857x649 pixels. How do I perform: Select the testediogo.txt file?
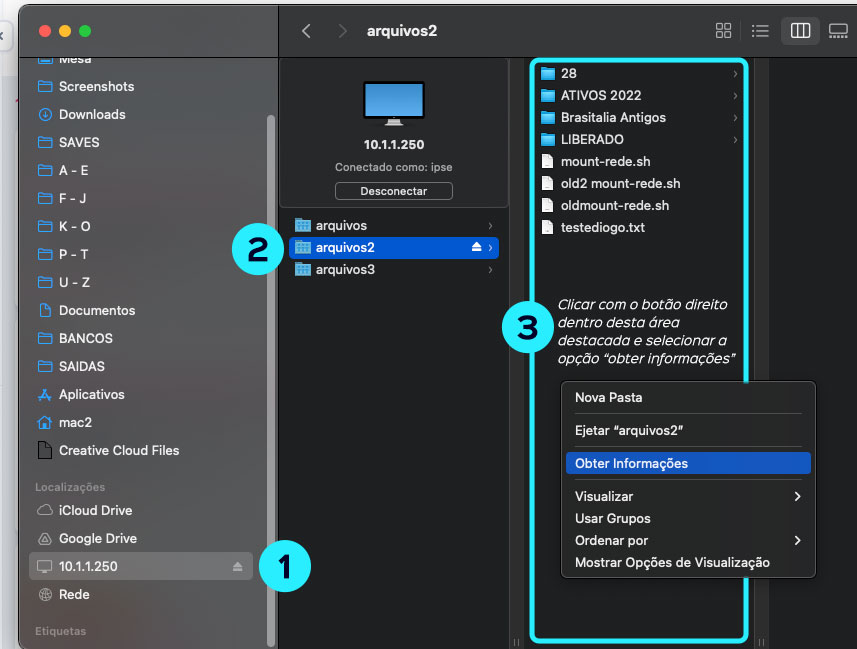point(602,227)
